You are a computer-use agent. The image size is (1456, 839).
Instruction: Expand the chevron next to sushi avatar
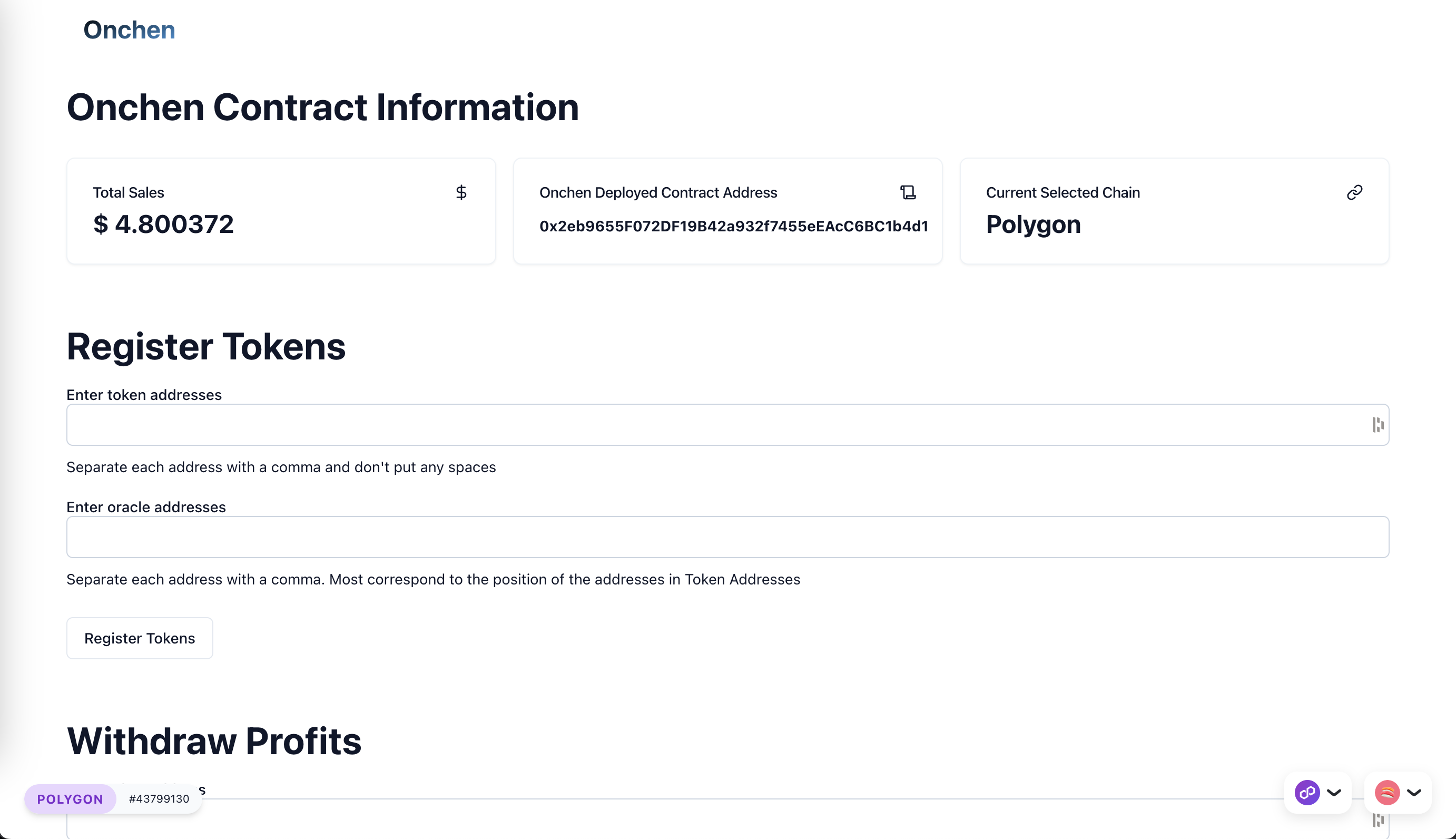point(1414,792)
